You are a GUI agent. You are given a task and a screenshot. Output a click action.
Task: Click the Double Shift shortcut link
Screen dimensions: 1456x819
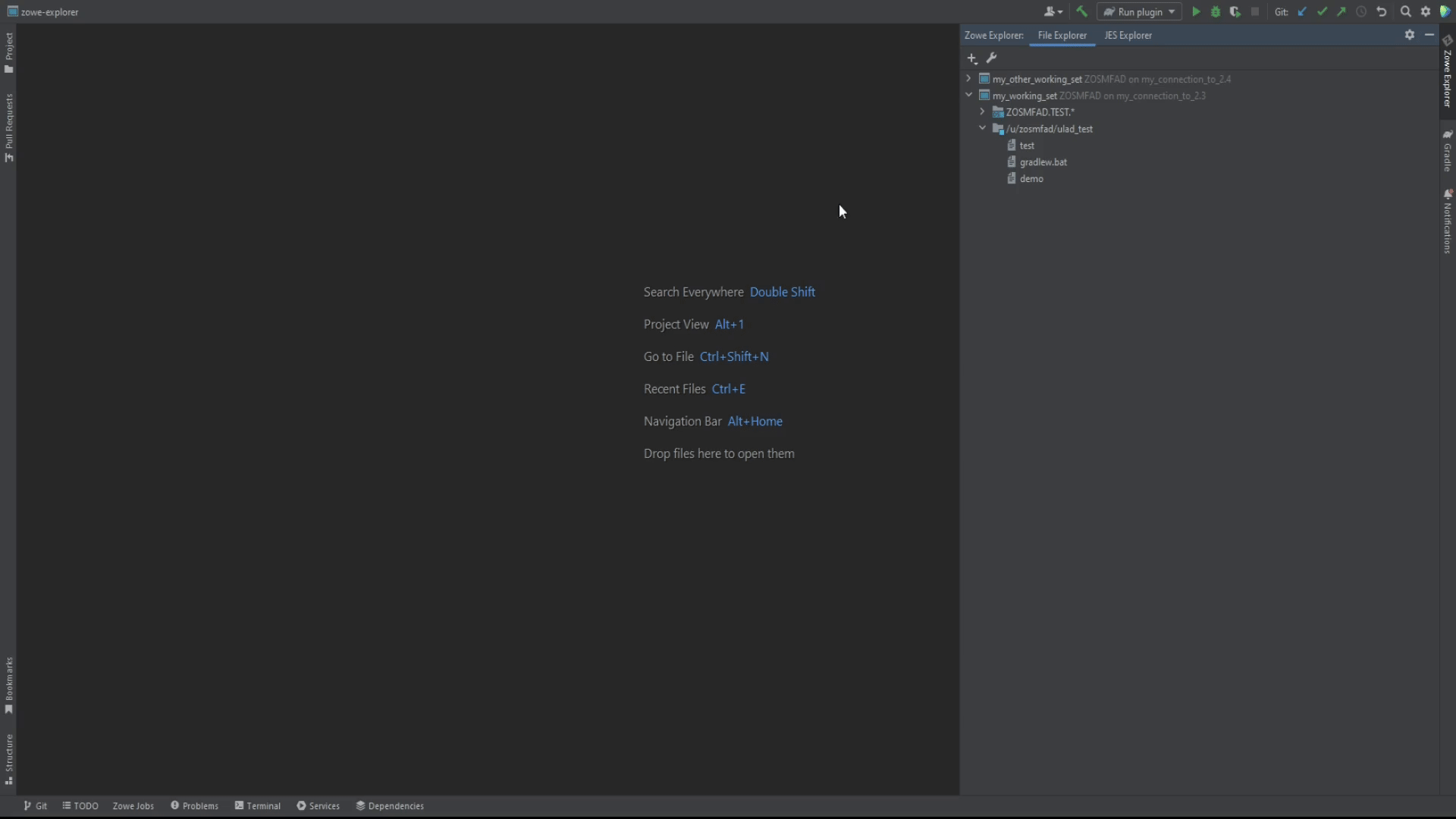coord(783,291)
